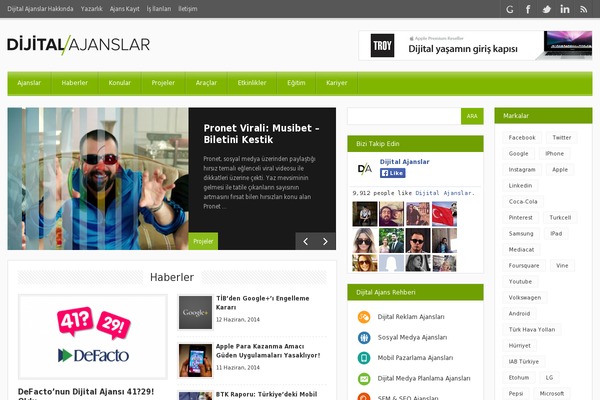Click the Dijital Reklam Ajansları orange icon

pos(364,317)
